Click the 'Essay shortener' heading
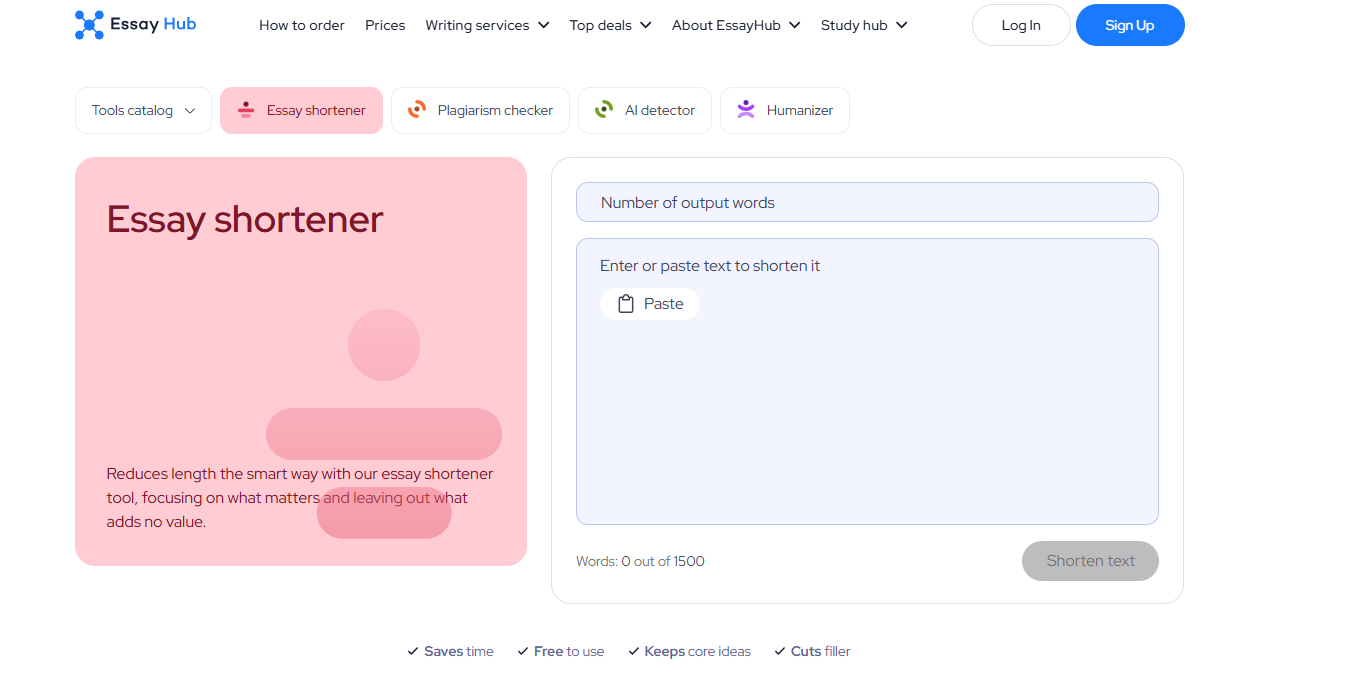This screenshot has height=686, width=1354. [245, 219]
